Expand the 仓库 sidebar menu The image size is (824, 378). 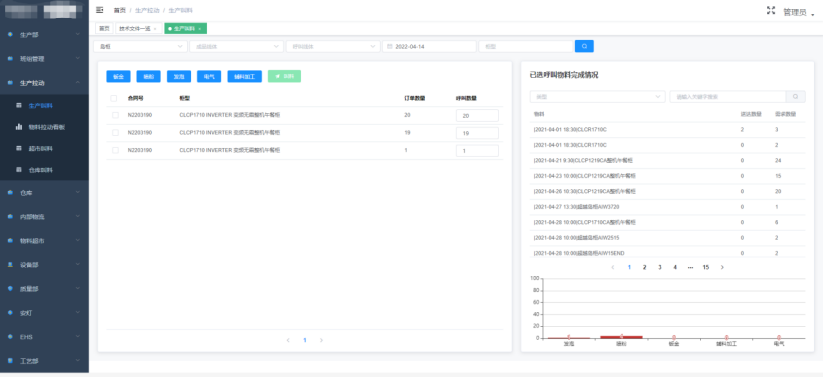44,193
